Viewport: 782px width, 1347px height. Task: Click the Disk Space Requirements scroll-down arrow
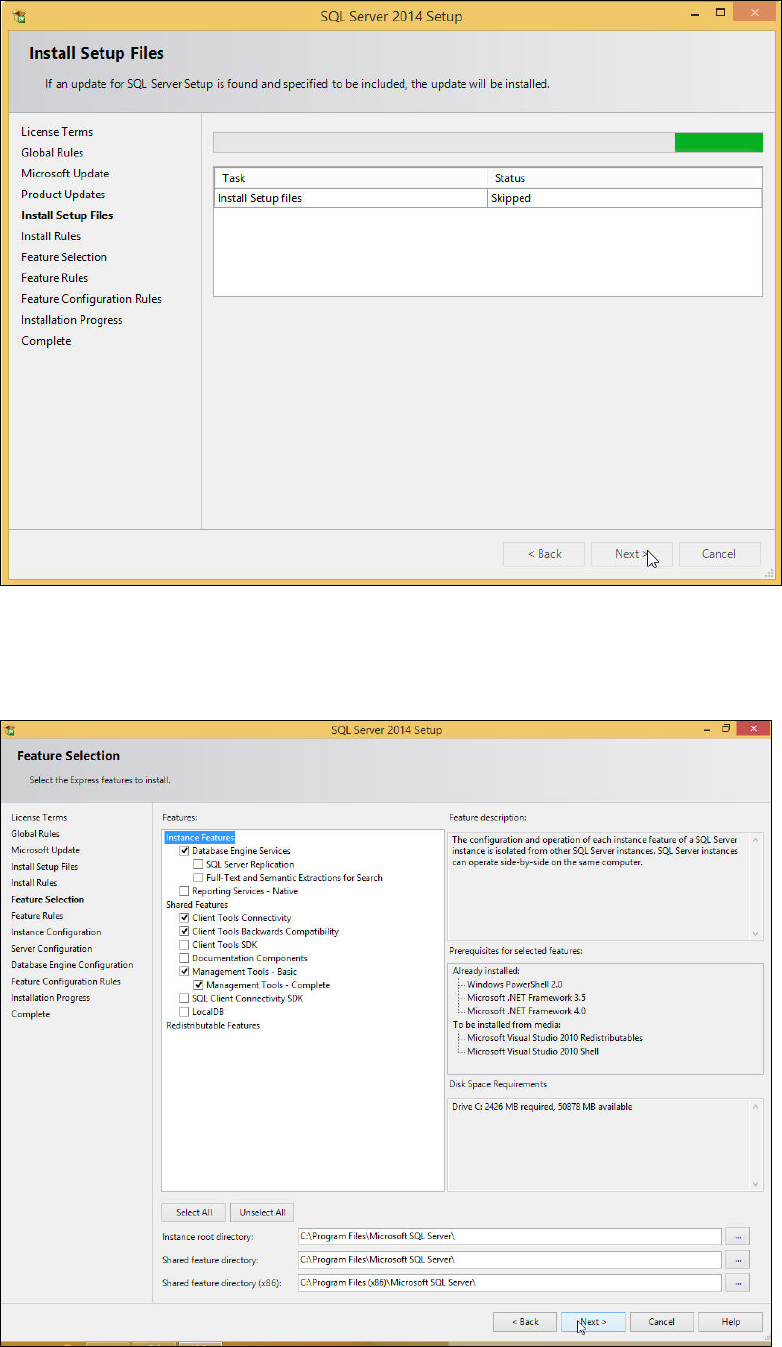[756, 1183]
